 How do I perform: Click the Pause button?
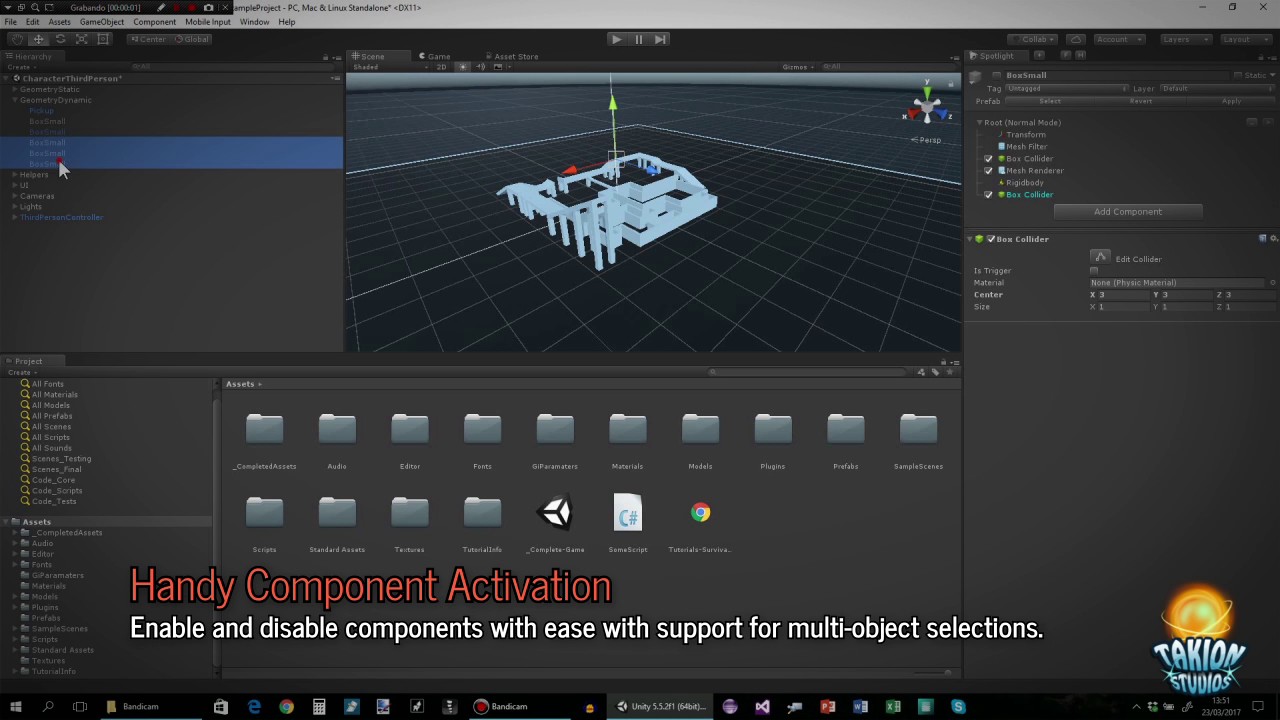tap(638, 39)
